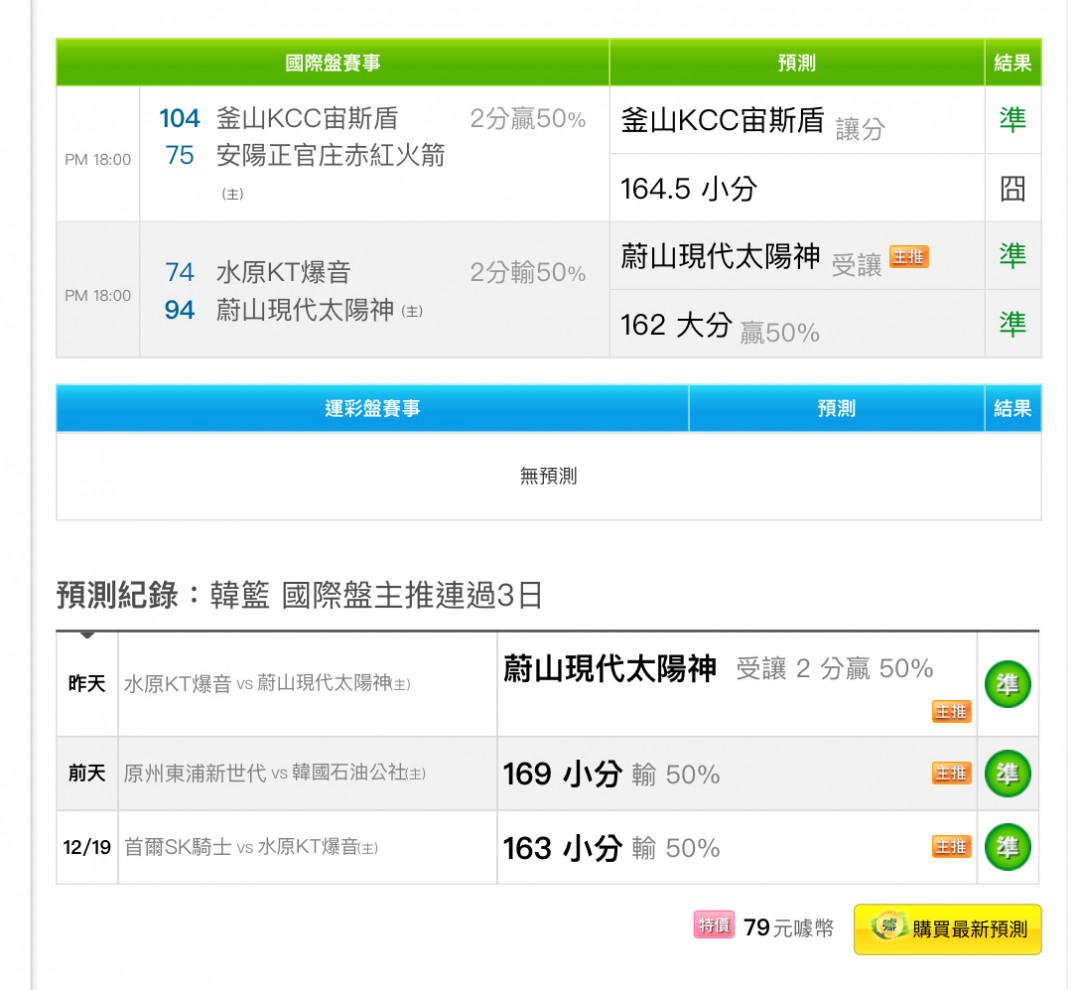Click matchup 水原KT爆音 vs 蔚山現代太陽神(主)

[267, 683]
